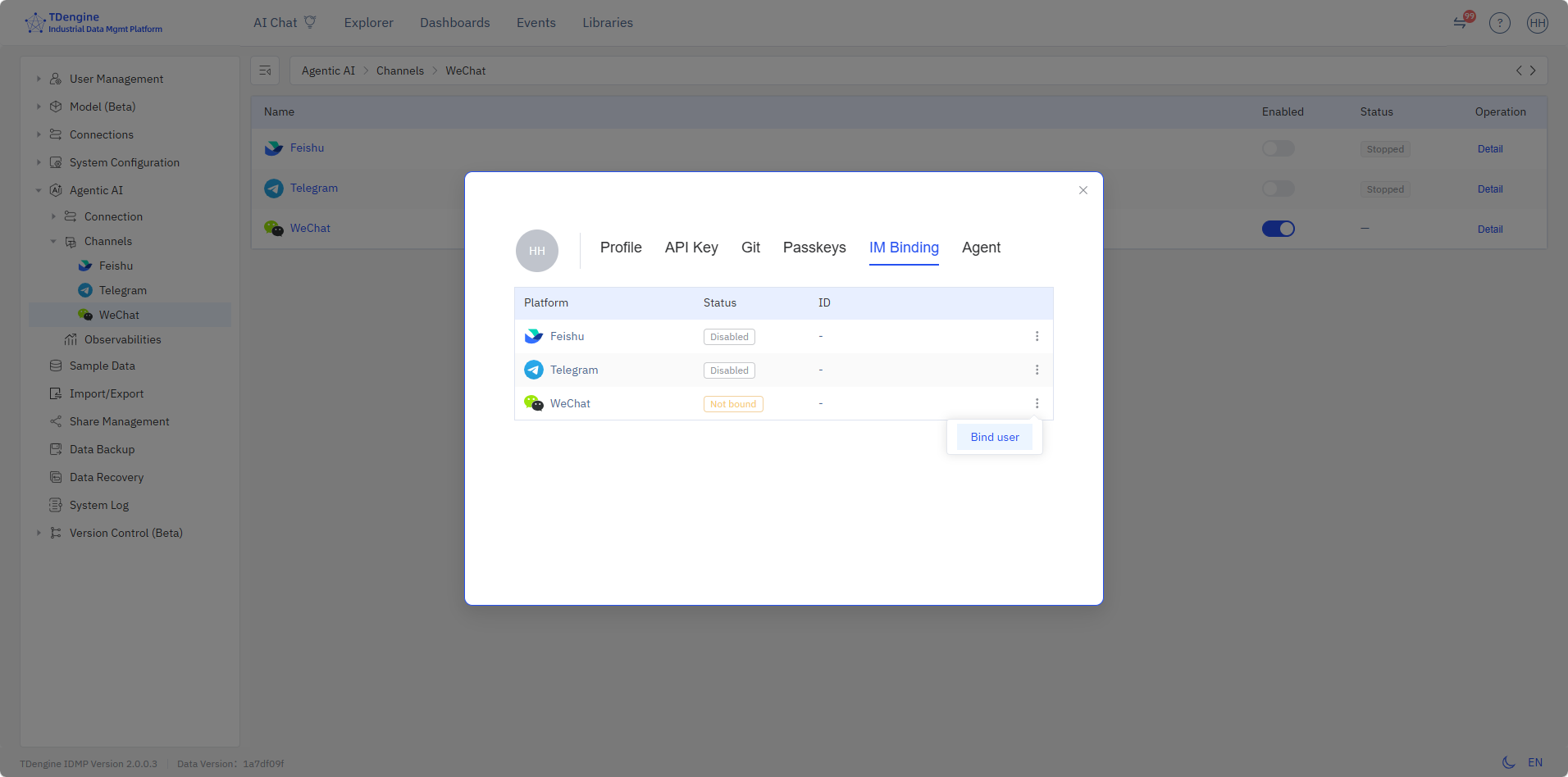The height and width of the screenshot is (777, 1568).
Task: Open more options for WeChat binding row
Action: pyautogui.click(x=1037, y=403)
